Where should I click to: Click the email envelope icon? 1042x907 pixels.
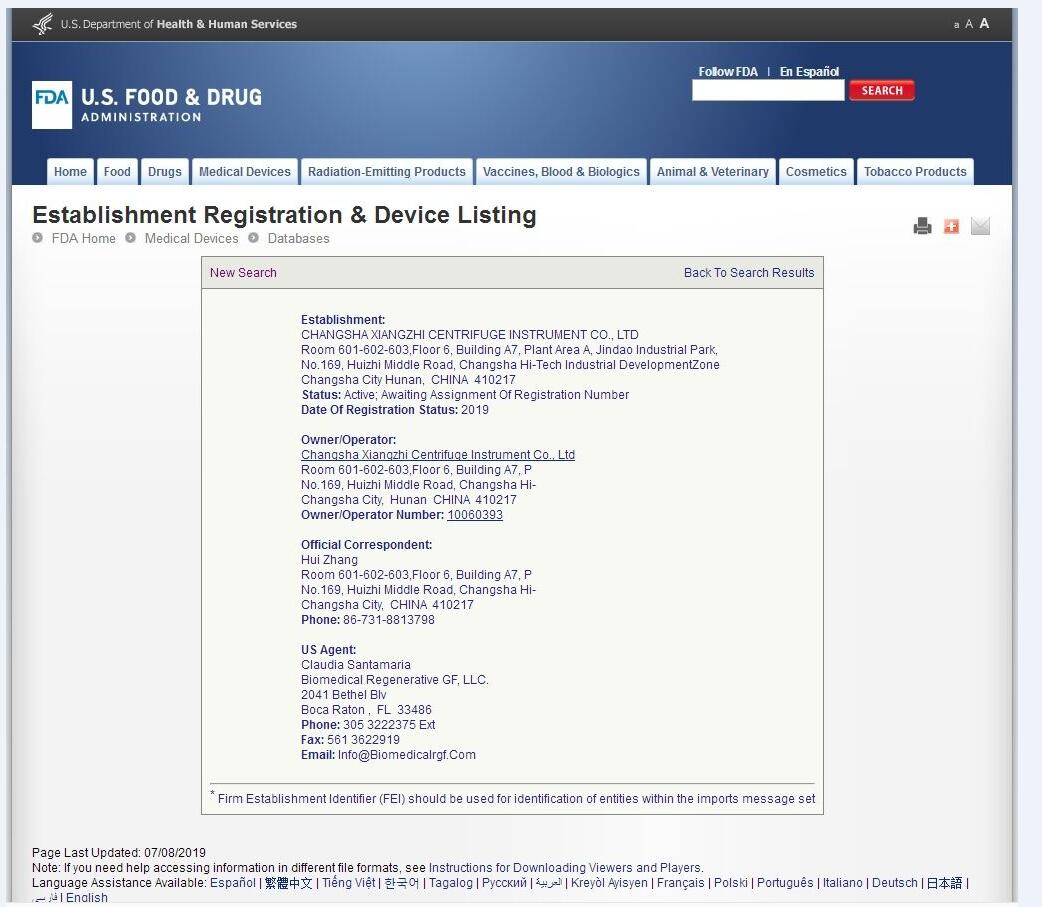pyautogui.click(x=980, y=227)
